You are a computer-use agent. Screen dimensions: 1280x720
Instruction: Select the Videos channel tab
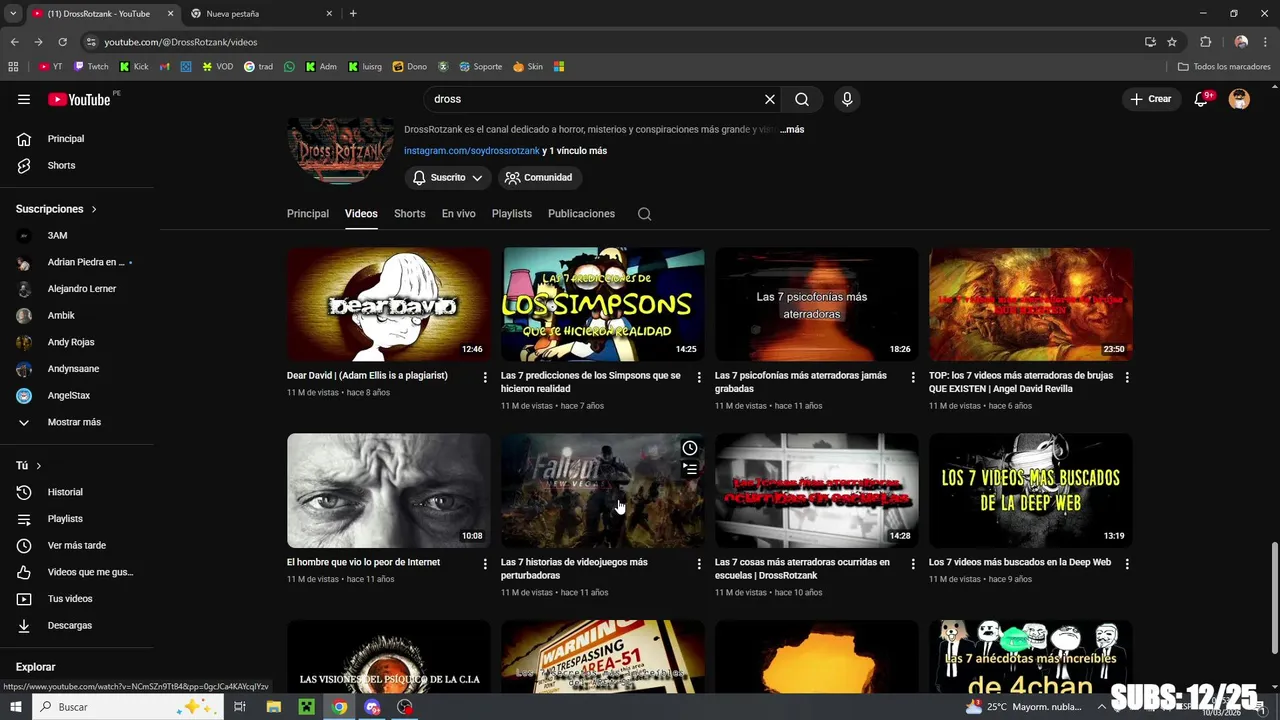coord(361,214)
